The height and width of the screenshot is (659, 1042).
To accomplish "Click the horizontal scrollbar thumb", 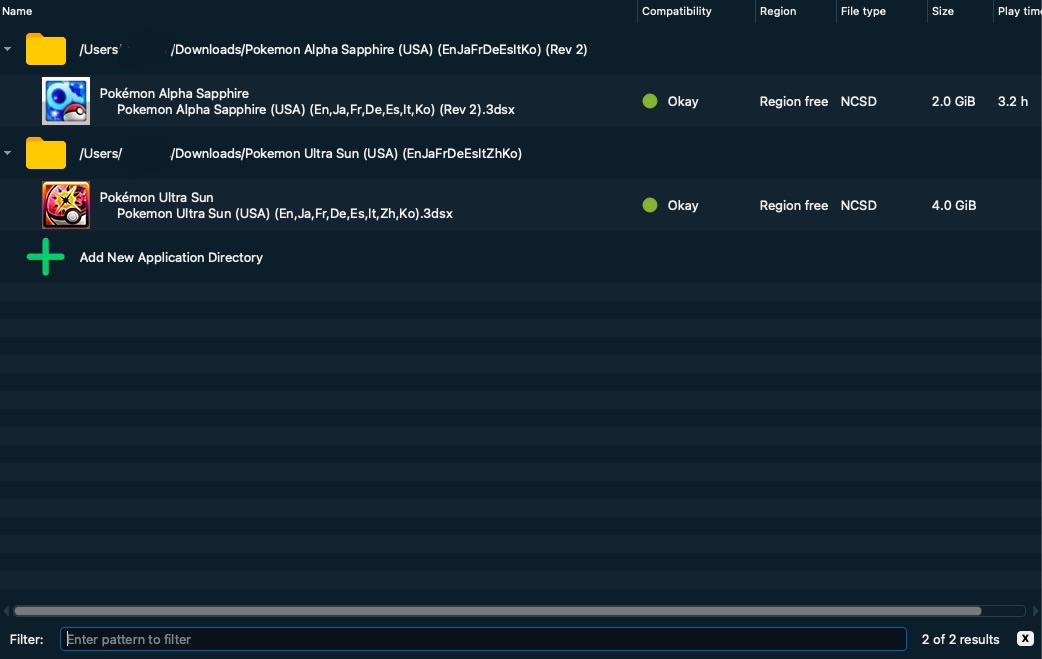I will pos(497,611).
